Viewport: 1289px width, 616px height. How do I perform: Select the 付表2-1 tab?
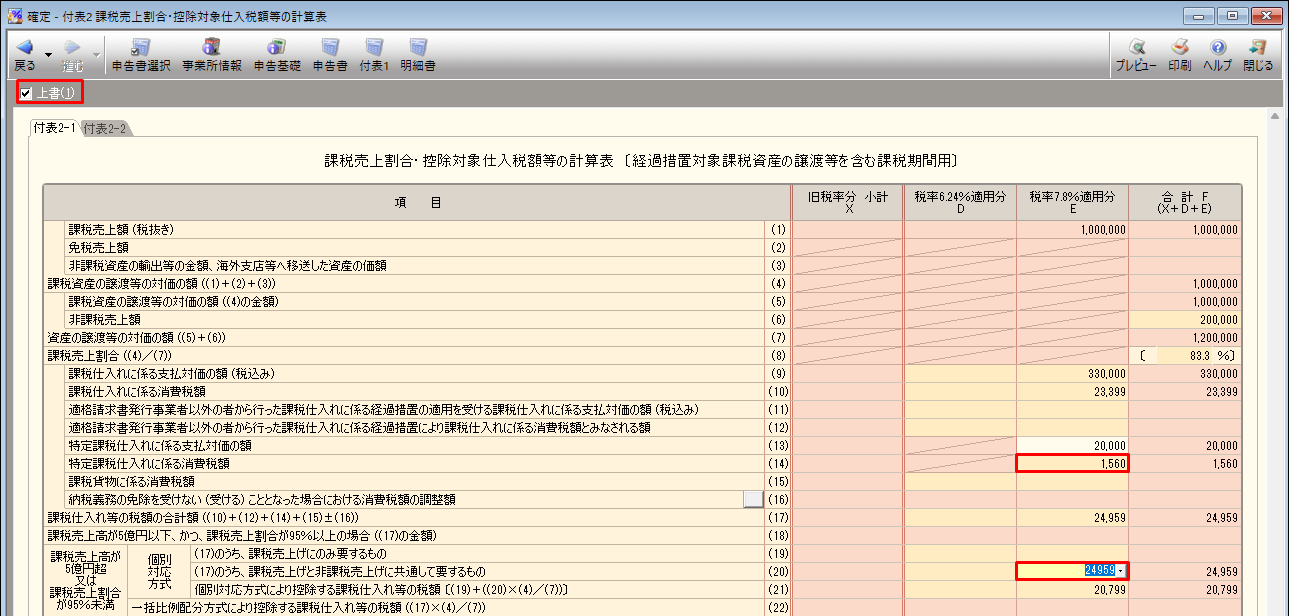(x=55, y=128)
